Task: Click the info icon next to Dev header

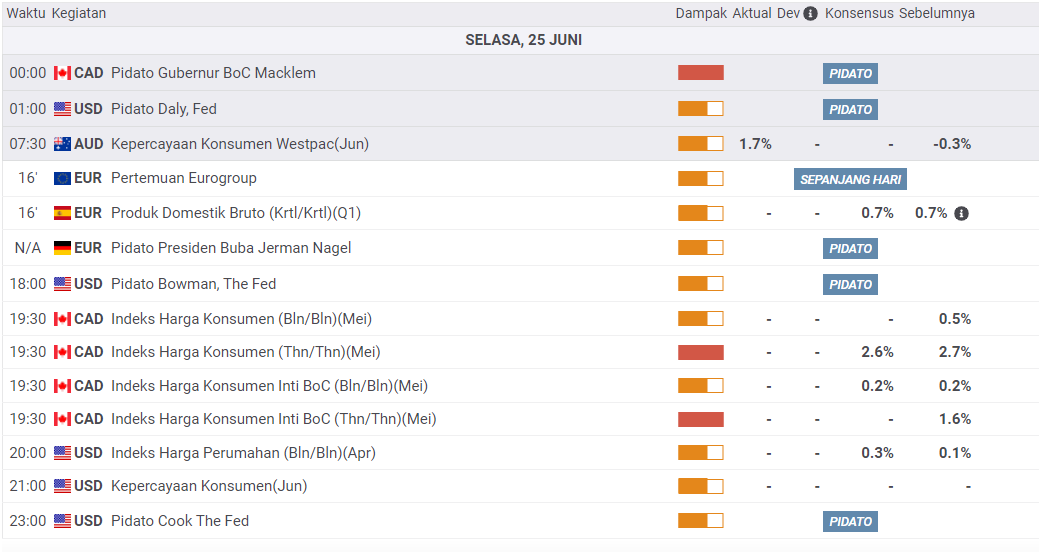Action: click(x=810, y=14)
